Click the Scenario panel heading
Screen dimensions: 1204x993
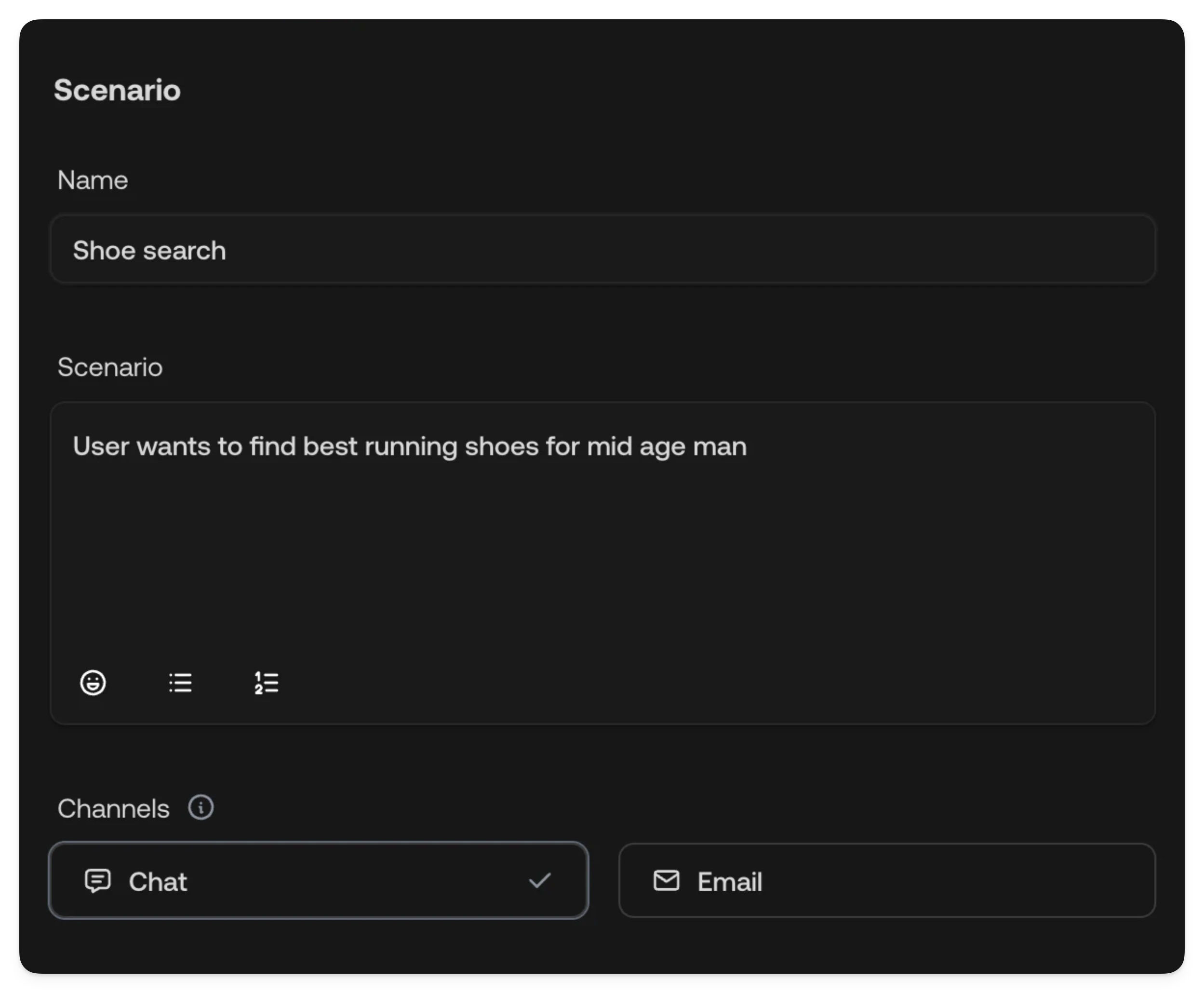[117, 90]
